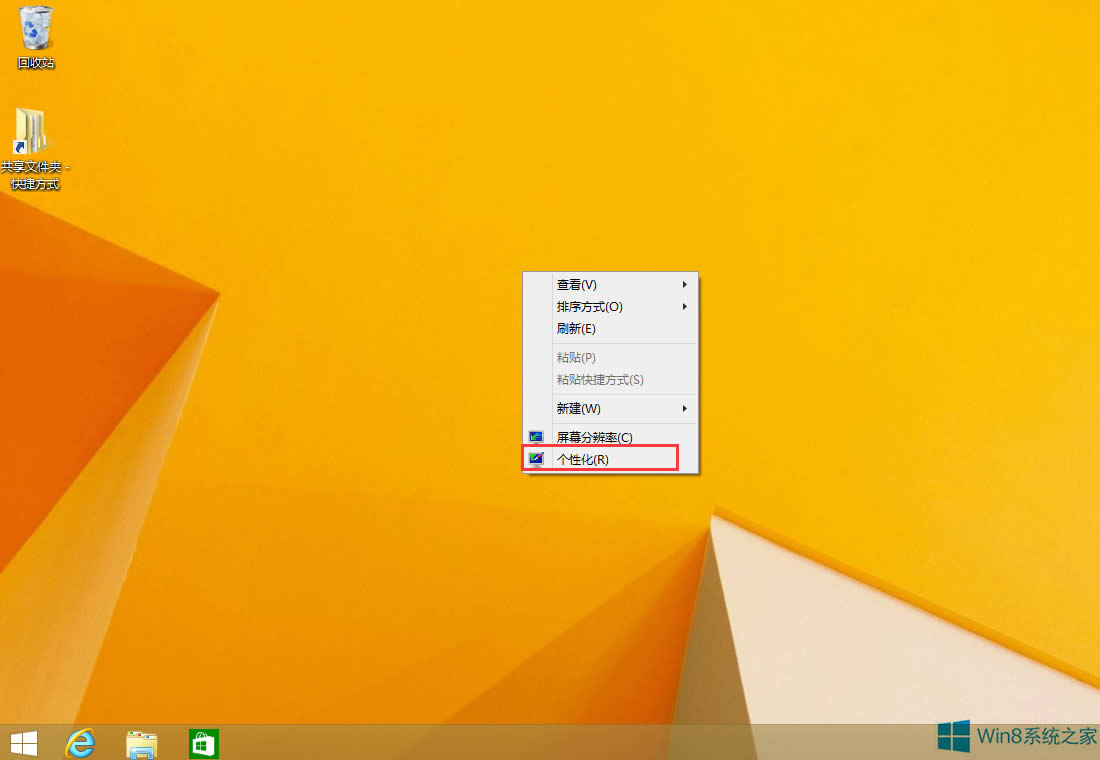Click the 粘贴快捷方式(S) menu entry
This screenshot has height=760, width=1100.
[x=600, y=379]
